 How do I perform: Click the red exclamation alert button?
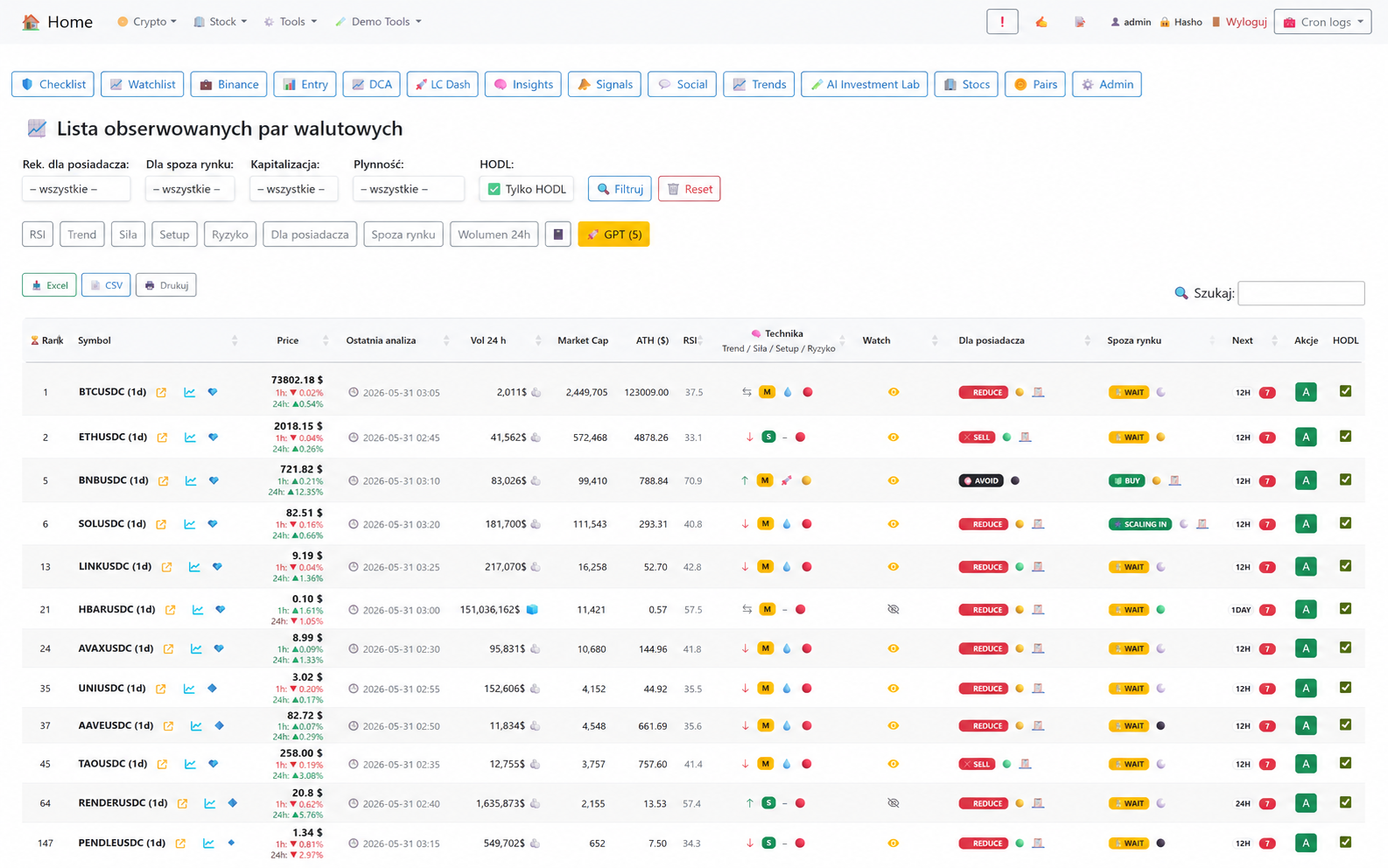(x=1002, y=22)
